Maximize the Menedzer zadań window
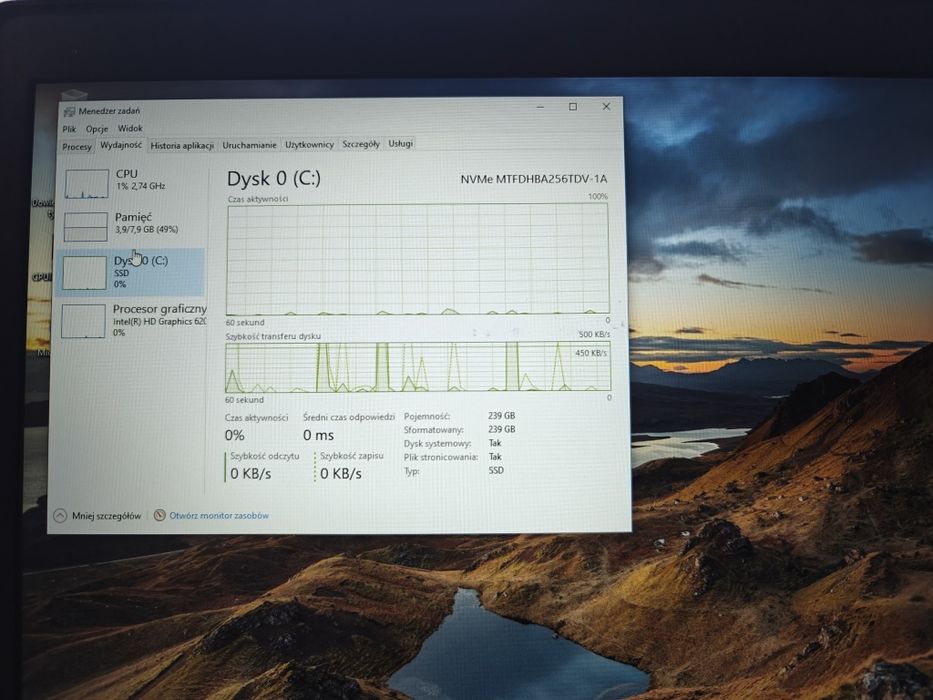 click(x=573, y=107)
